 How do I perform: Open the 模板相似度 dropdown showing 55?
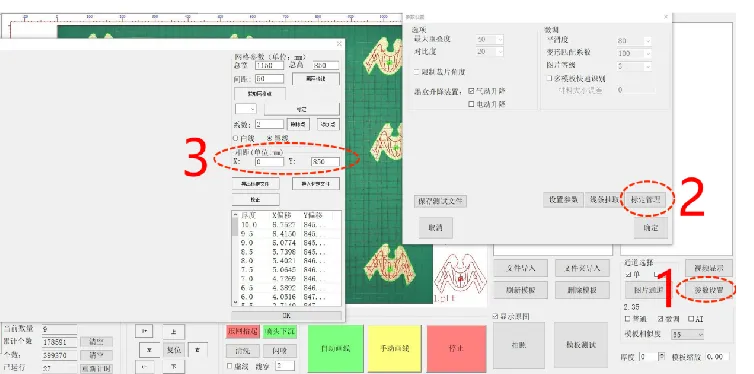click(688, 334)
